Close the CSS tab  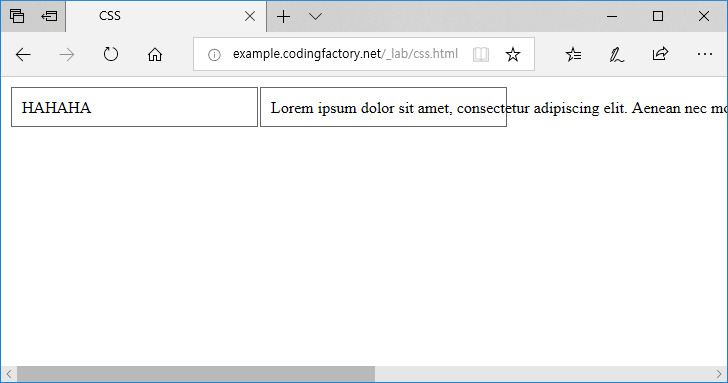(x=250, y=17)
